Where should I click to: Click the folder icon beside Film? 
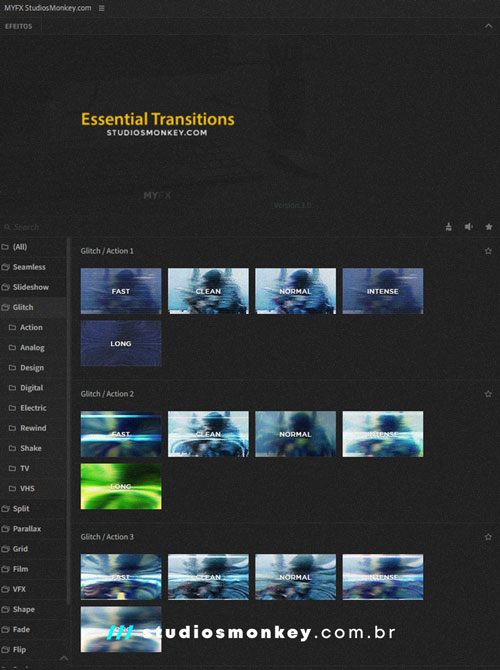click(5, 569)
